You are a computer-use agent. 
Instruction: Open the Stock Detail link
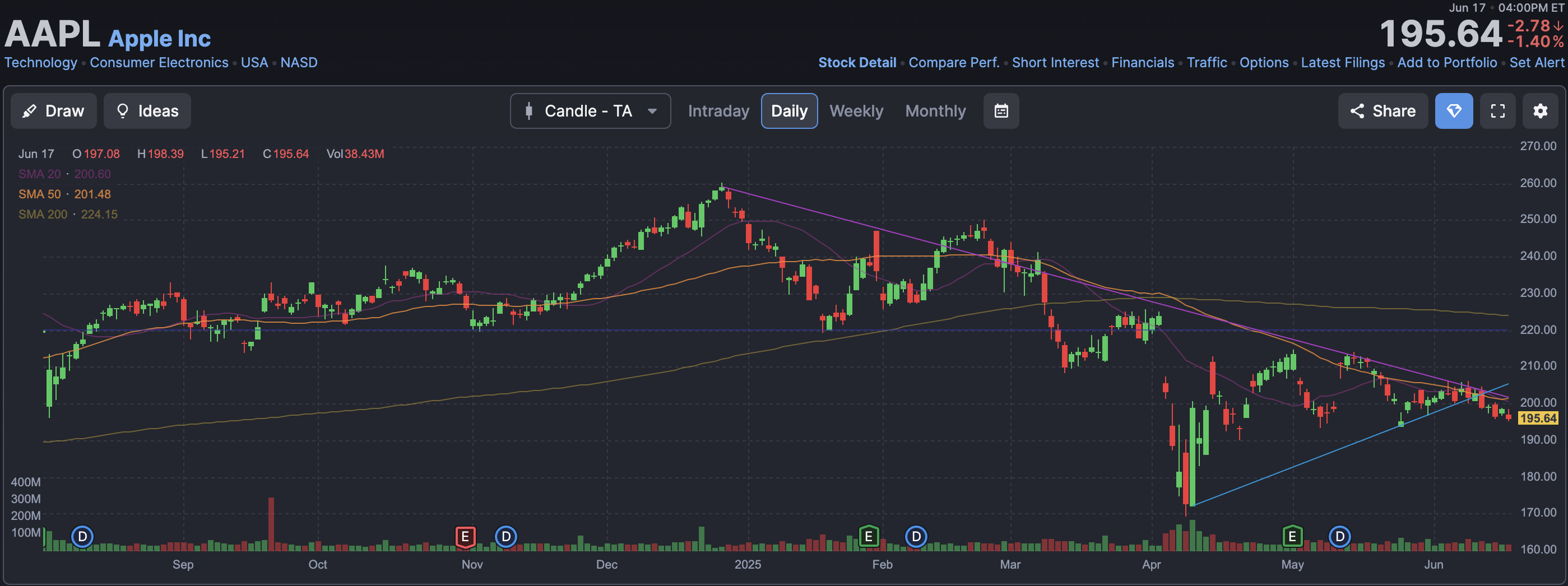click(857, 63)
